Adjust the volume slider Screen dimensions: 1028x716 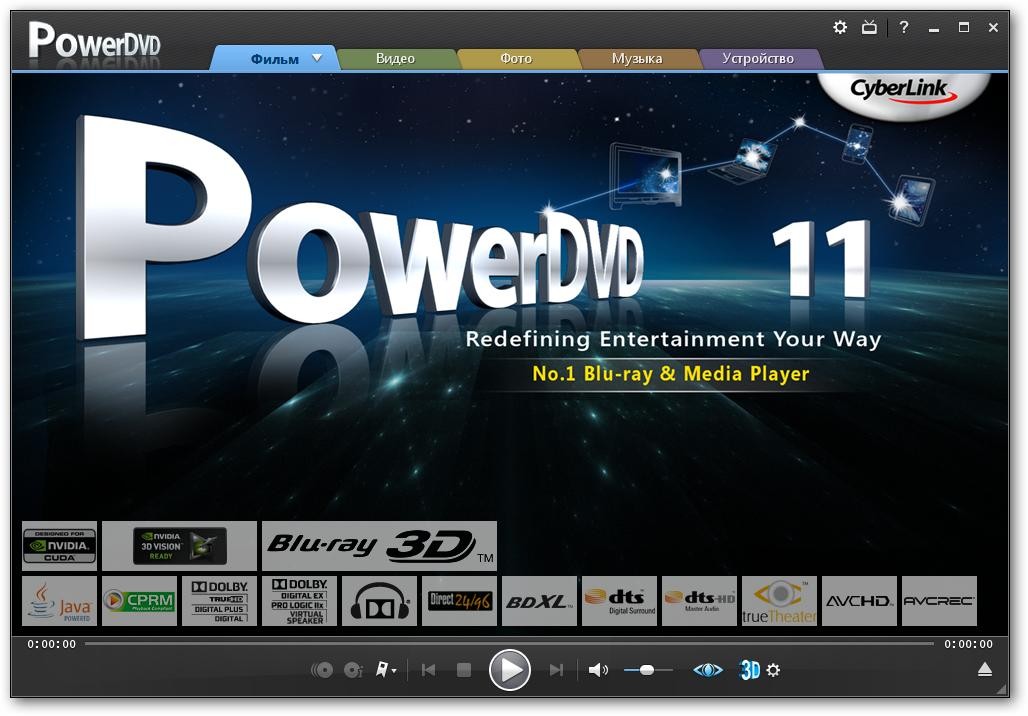(648, 670)
